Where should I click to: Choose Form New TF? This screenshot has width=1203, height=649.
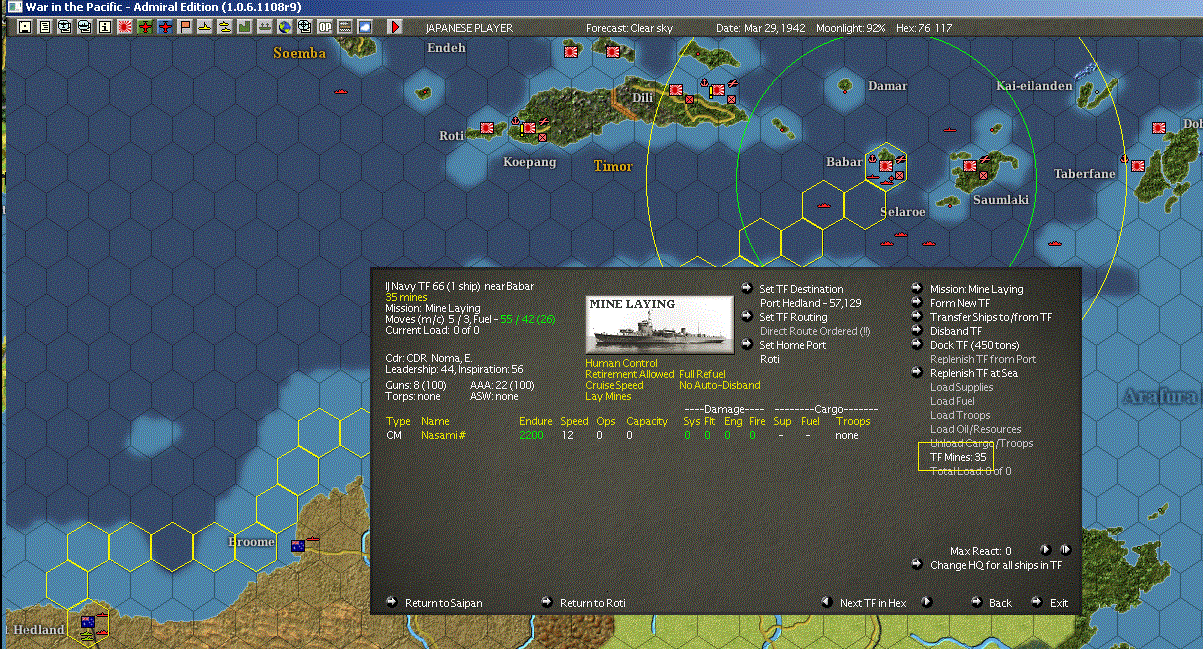(960, 303)
